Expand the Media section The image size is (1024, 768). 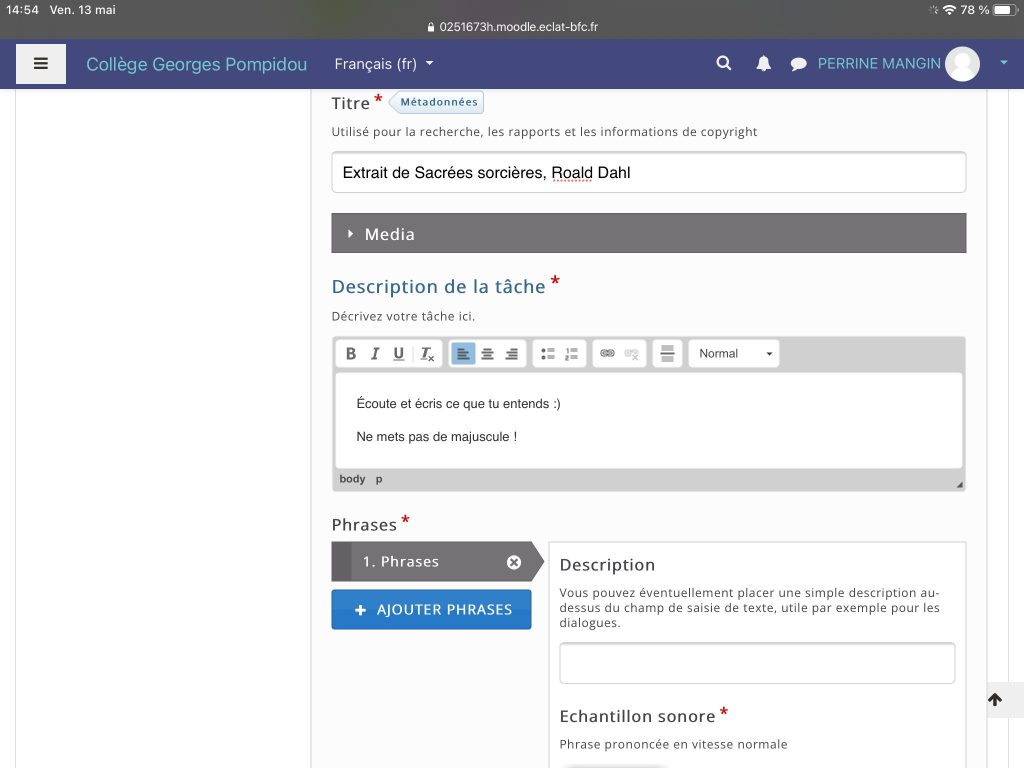pyautogui.click(x=648, y=233)
